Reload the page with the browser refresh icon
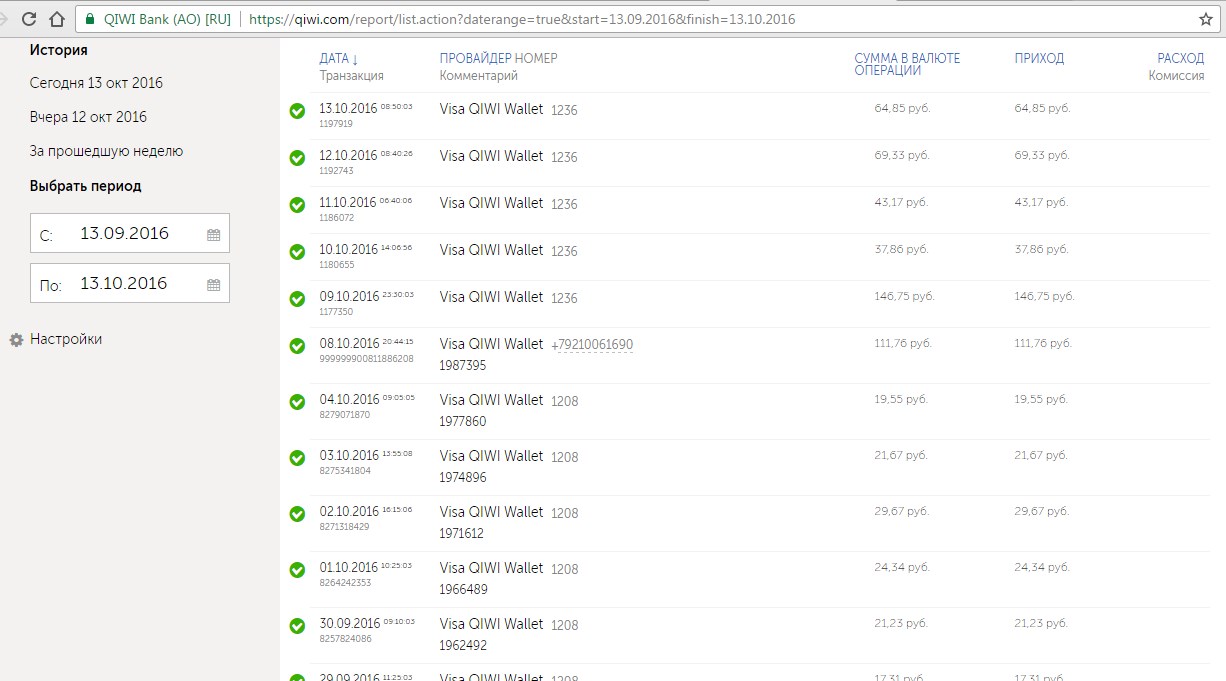1226x681 pixels. [x=29, y=19]
